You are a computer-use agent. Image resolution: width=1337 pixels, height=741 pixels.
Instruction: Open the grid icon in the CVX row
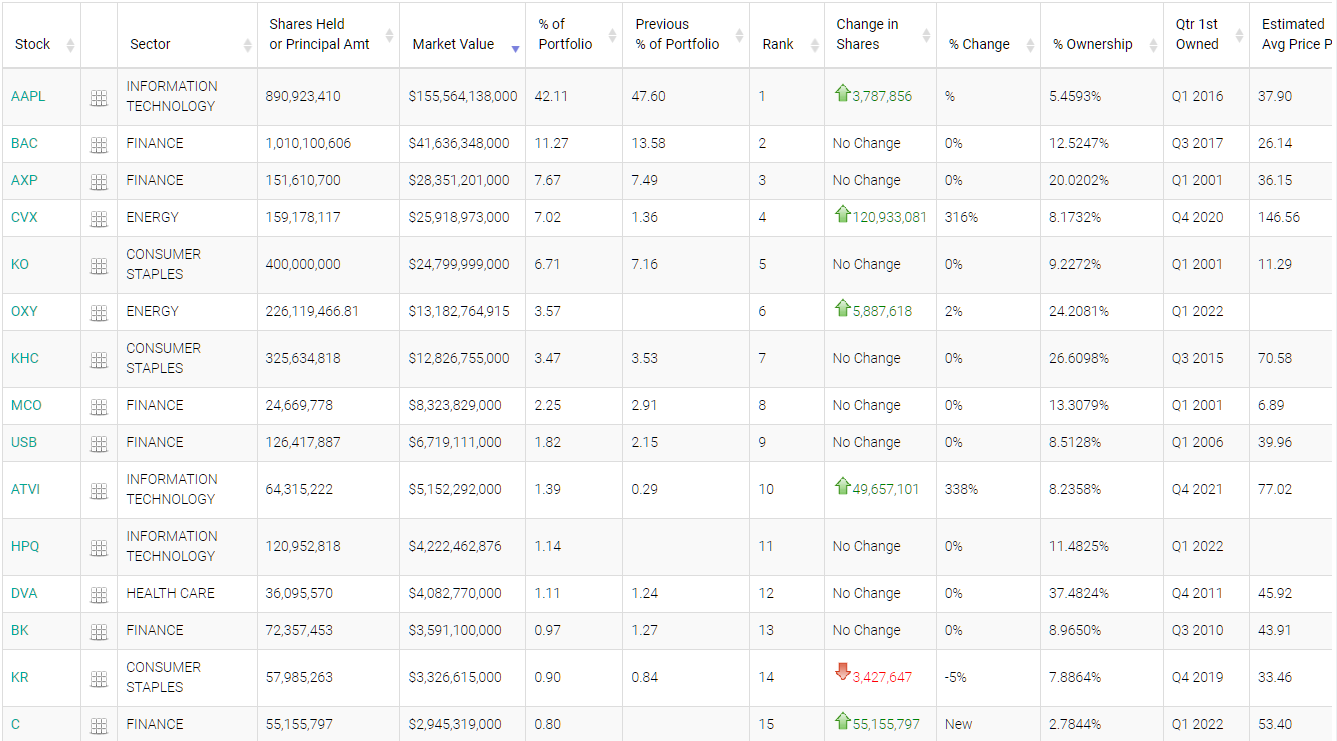99,219
